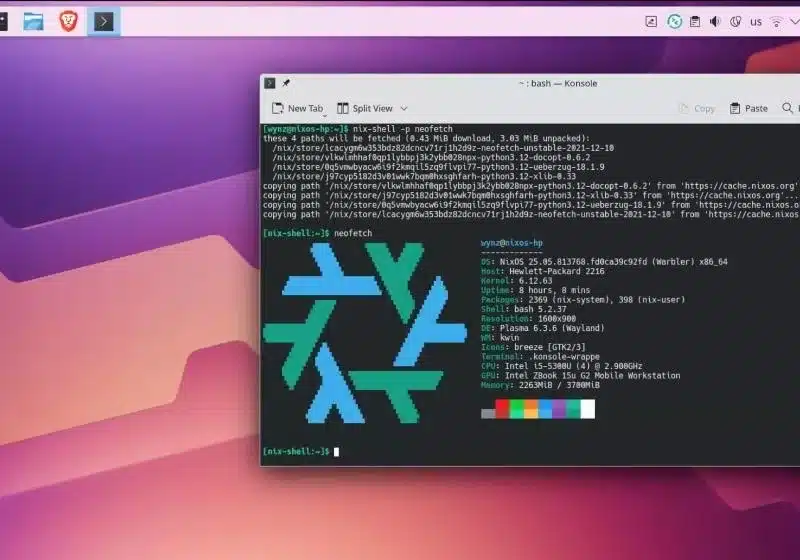Click the Copy toolbar button

click(x=696, y=108)
